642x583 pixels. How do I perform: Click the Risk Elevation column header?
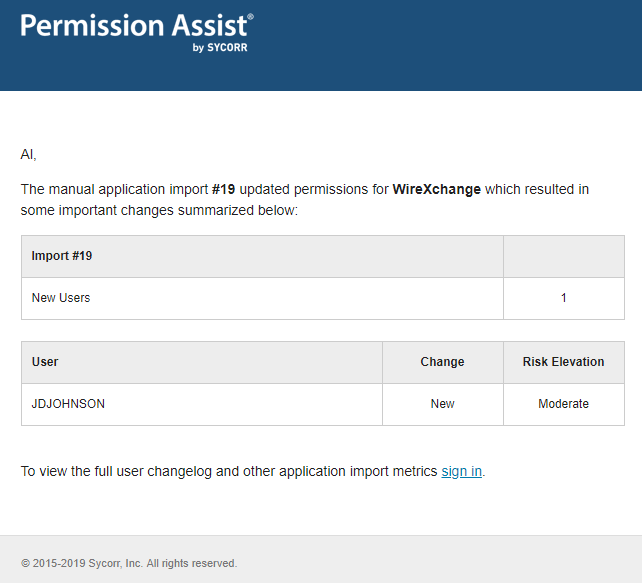pyautogui.click(x=564, y=362)
